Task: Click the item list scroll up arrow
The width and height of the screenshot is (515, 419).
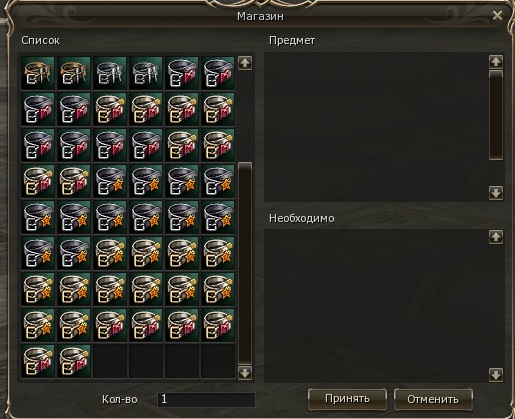Action: [245, 63]
